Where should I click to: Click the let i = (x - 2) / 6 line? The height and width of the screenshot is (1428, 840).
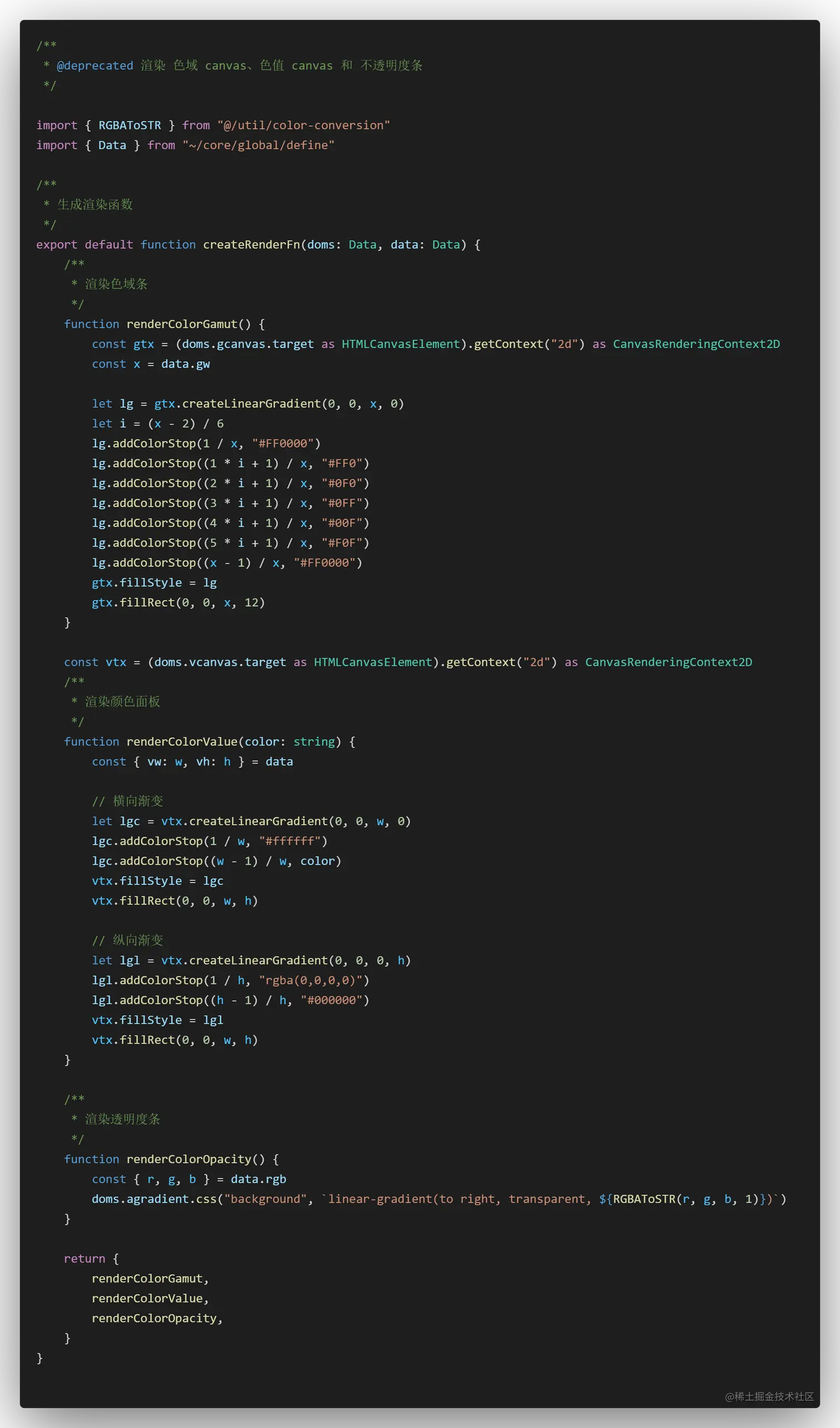coord(157,424)
